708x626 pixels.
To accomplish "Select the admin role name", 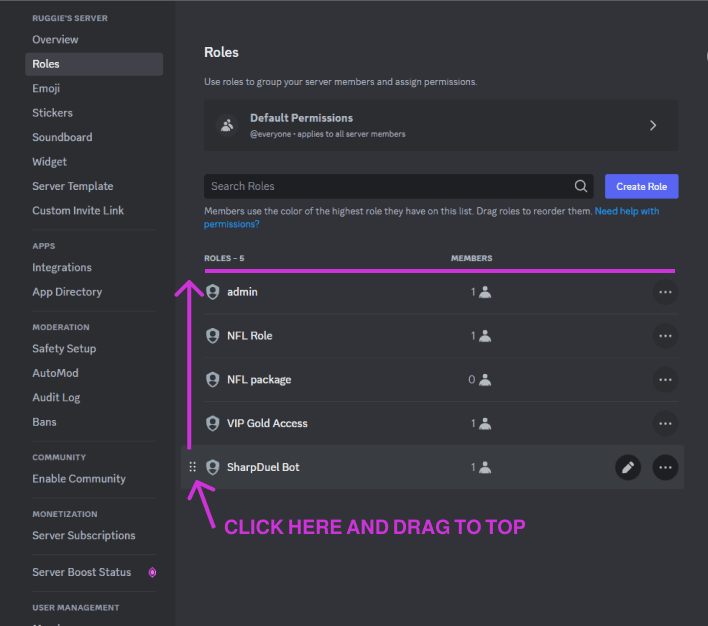I will (x=242, y=292).
